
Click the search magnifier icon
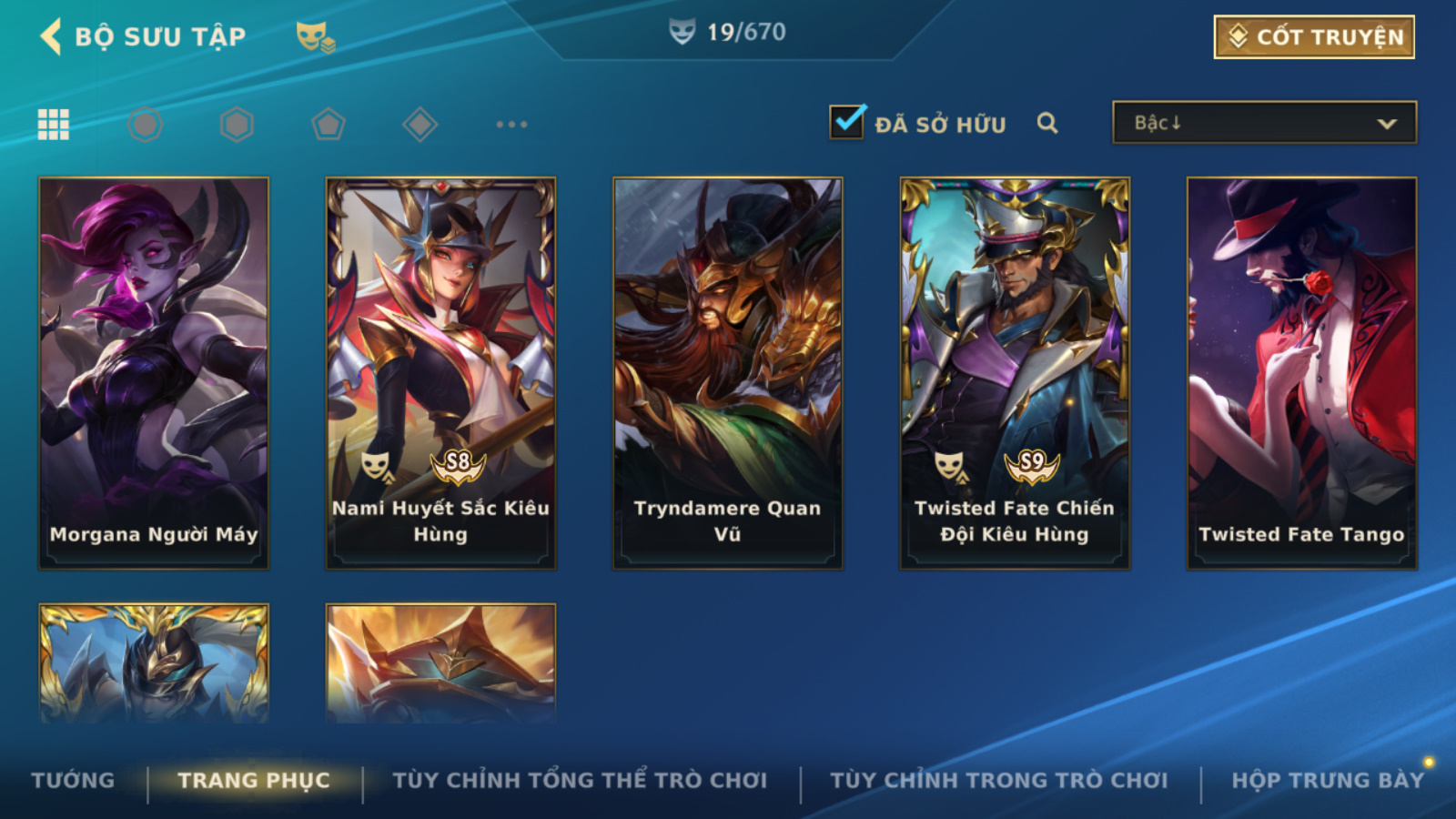pos(1047,123)
